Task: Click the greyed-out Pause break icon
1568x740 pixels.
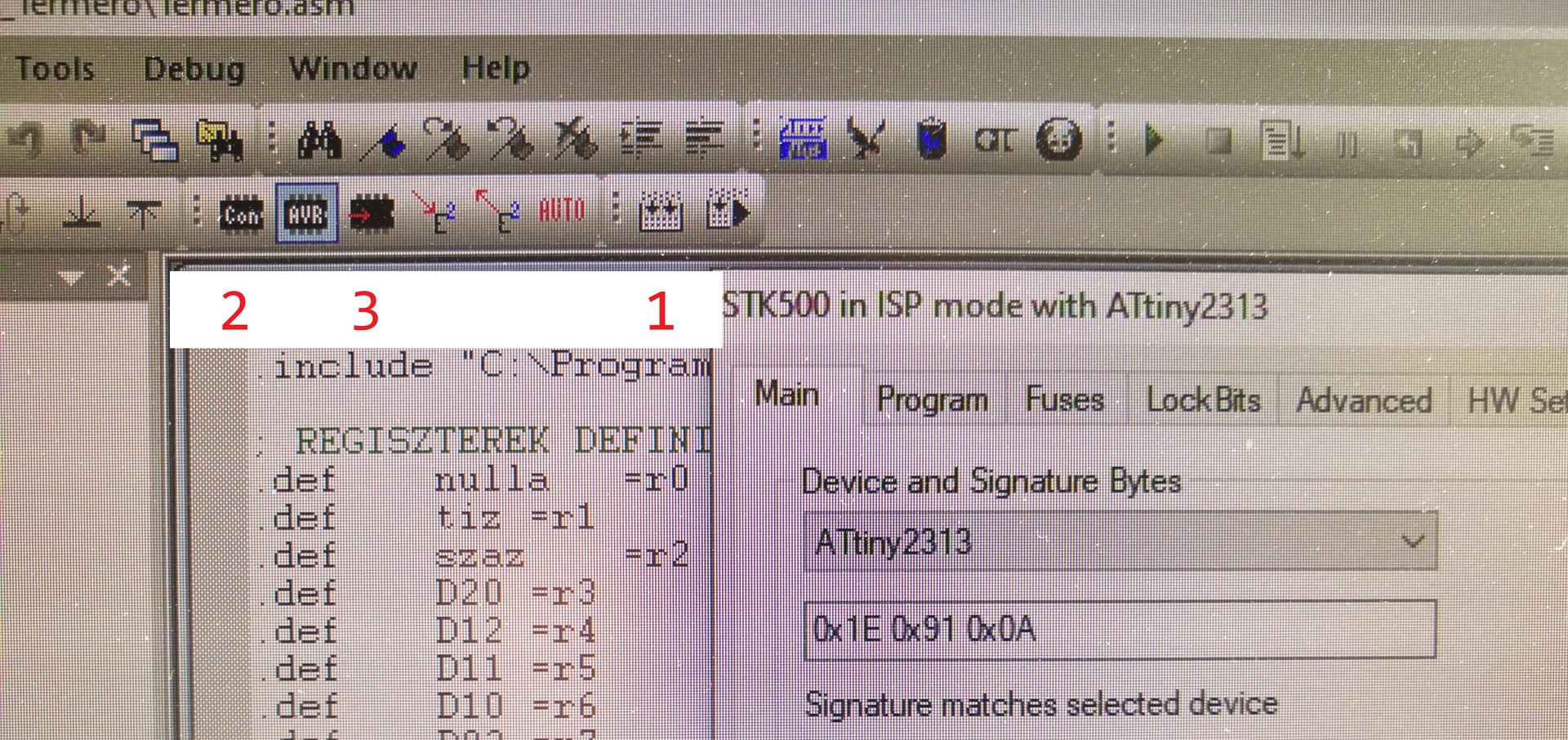Action: click(x=1347, y=145)
